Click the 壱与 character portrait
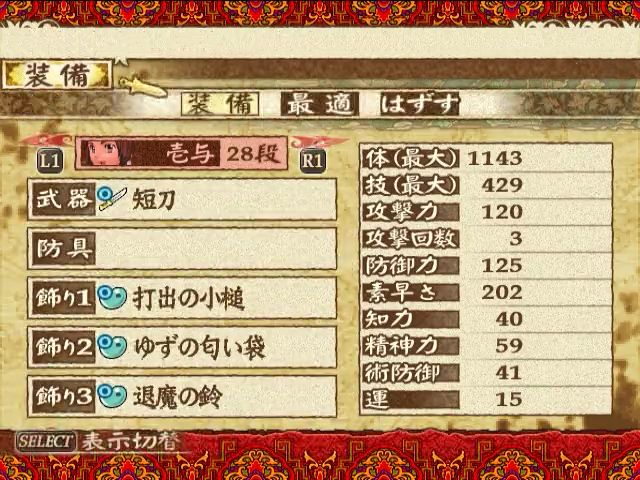640x480 pixels. coord(104,153)
